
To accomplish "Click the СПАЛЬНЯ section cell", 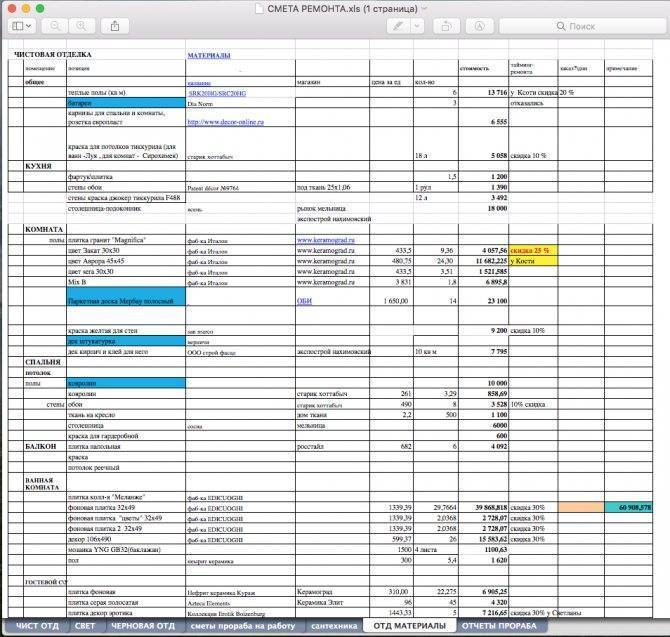I will 43,362.
